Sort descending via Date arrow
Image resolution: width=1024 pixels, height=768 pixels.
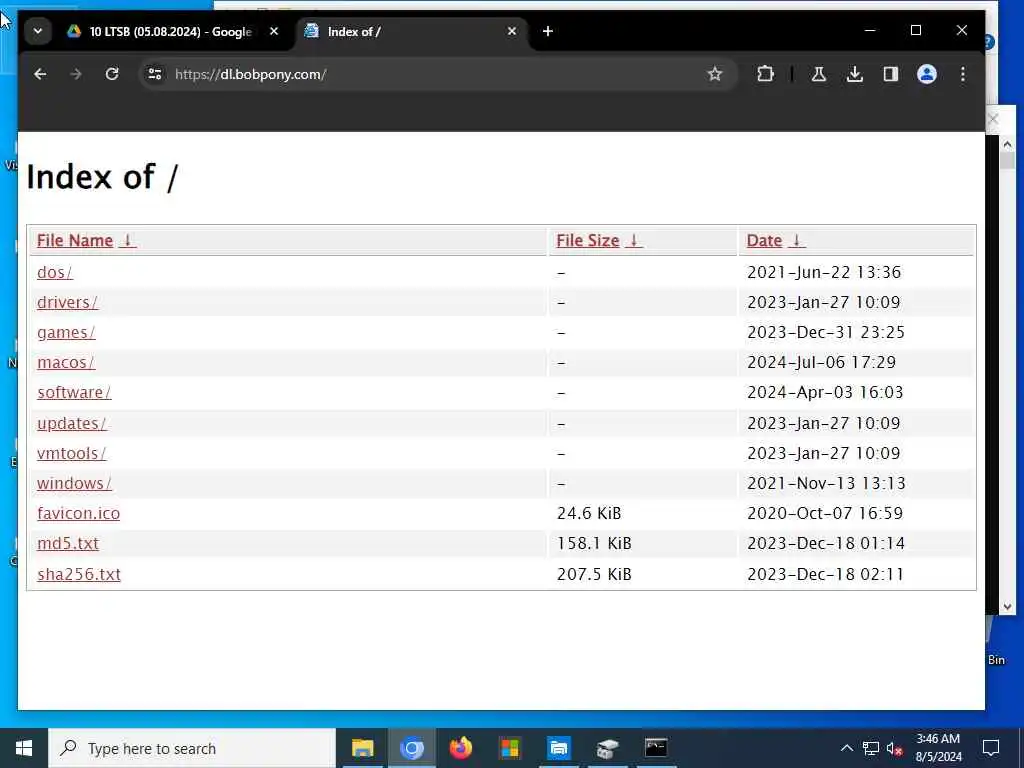point(796,240)
